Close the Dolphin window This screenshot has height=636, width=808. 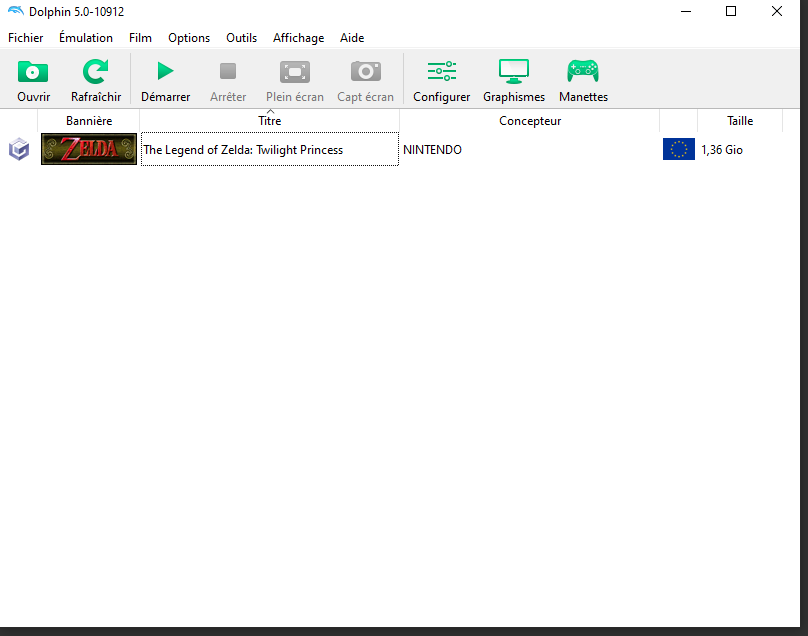[x=777, y=11]
